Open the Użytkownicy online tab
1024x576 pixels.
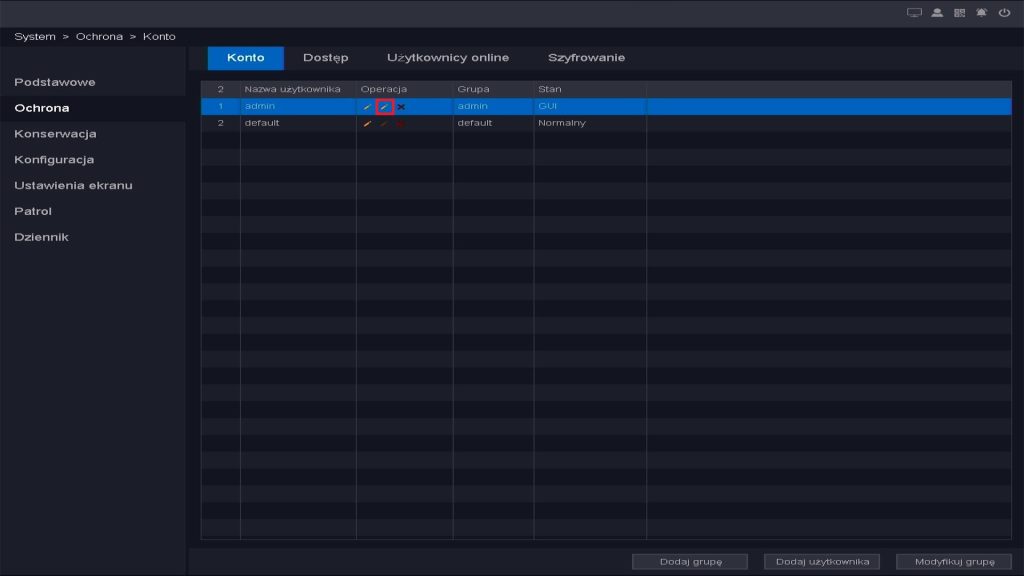click(447, 58)
